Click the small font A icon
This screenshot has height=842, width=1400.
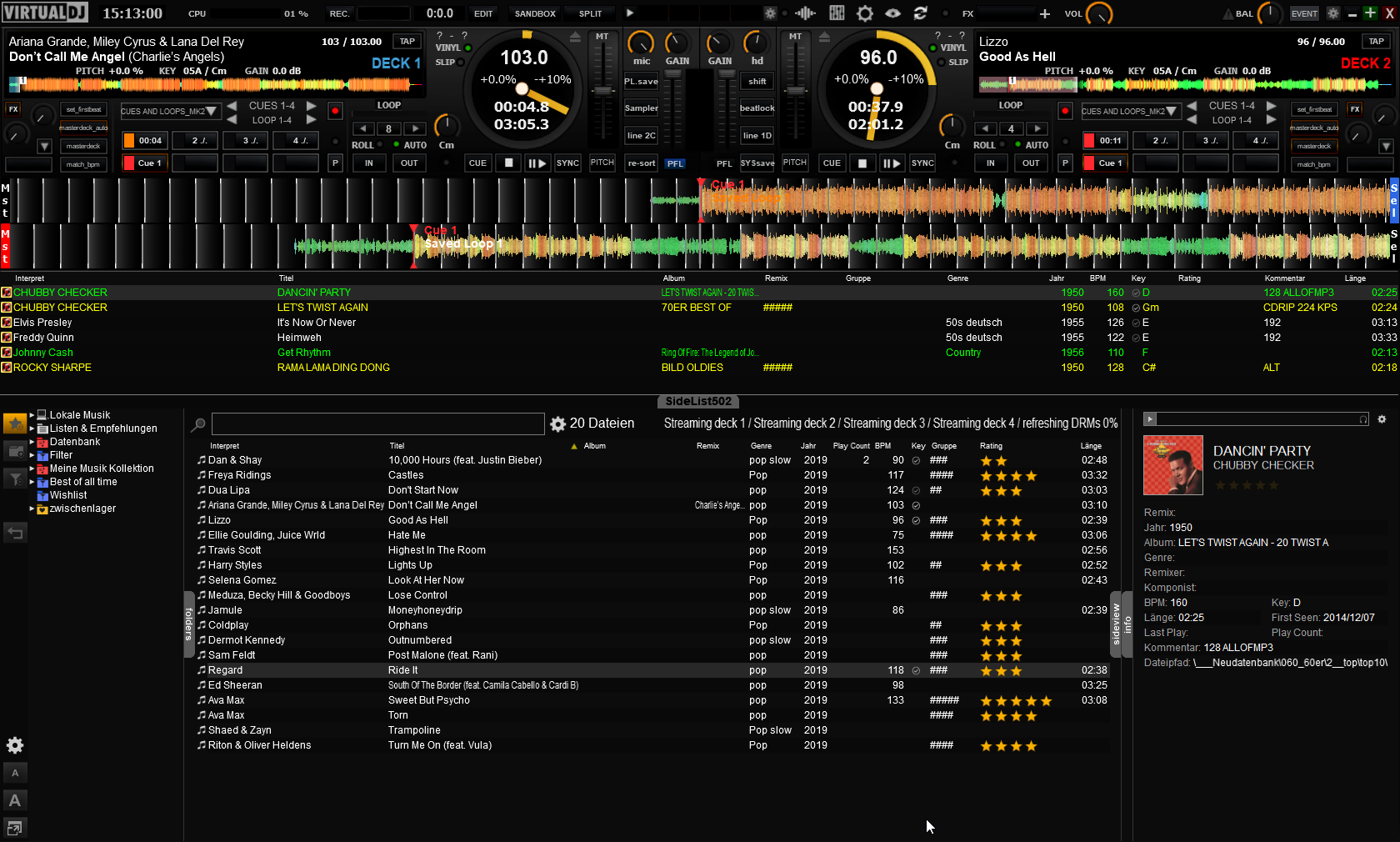tap(15, 773)
